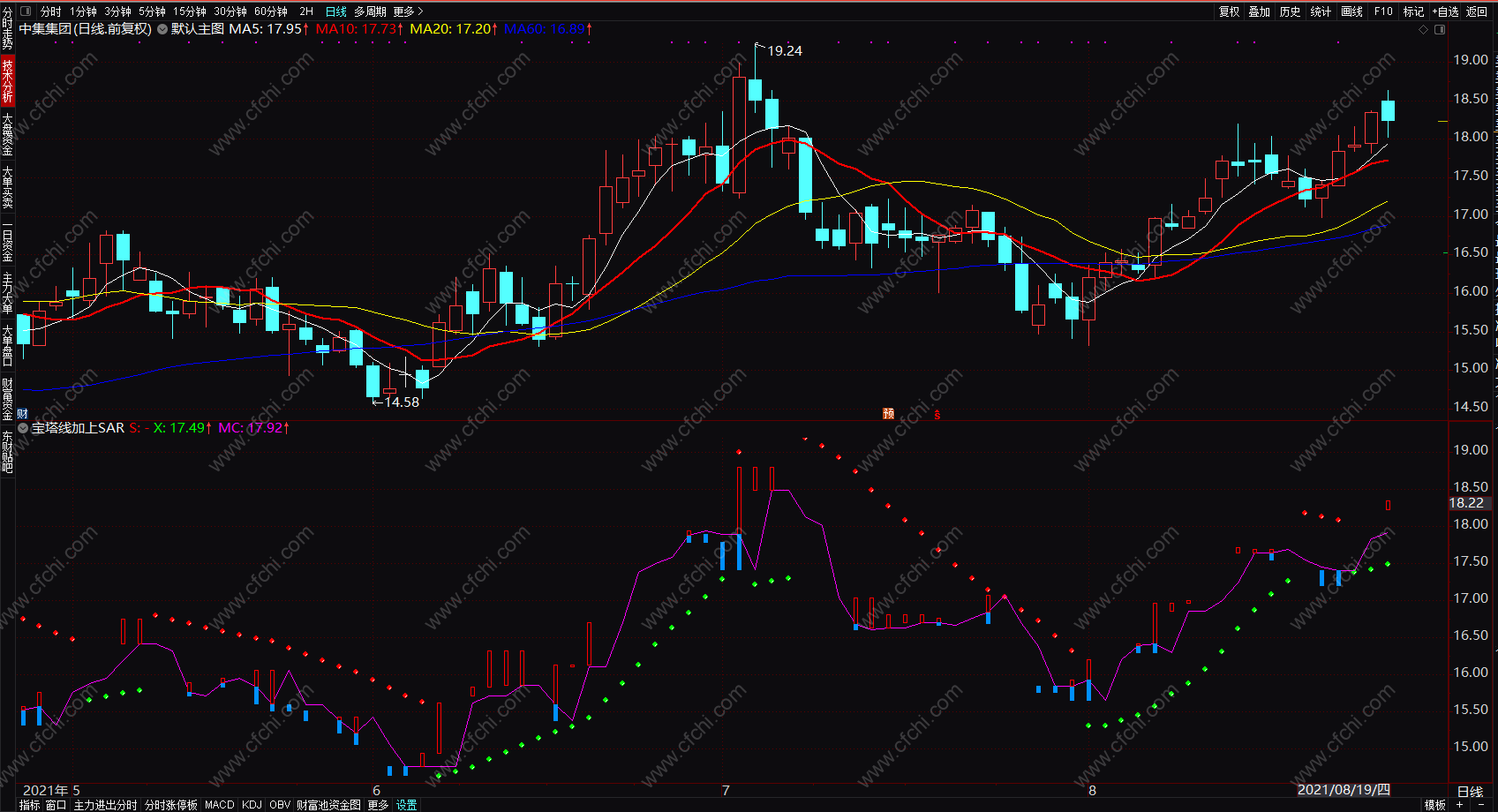Click 返回 to go back
This screenshot has height=812, width=1498.
point(1477,11)
